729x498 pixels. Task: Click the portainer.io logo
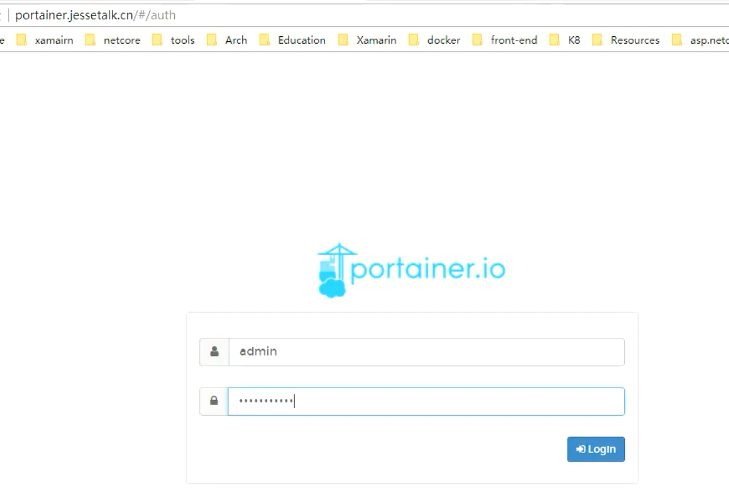coord(411,270)
